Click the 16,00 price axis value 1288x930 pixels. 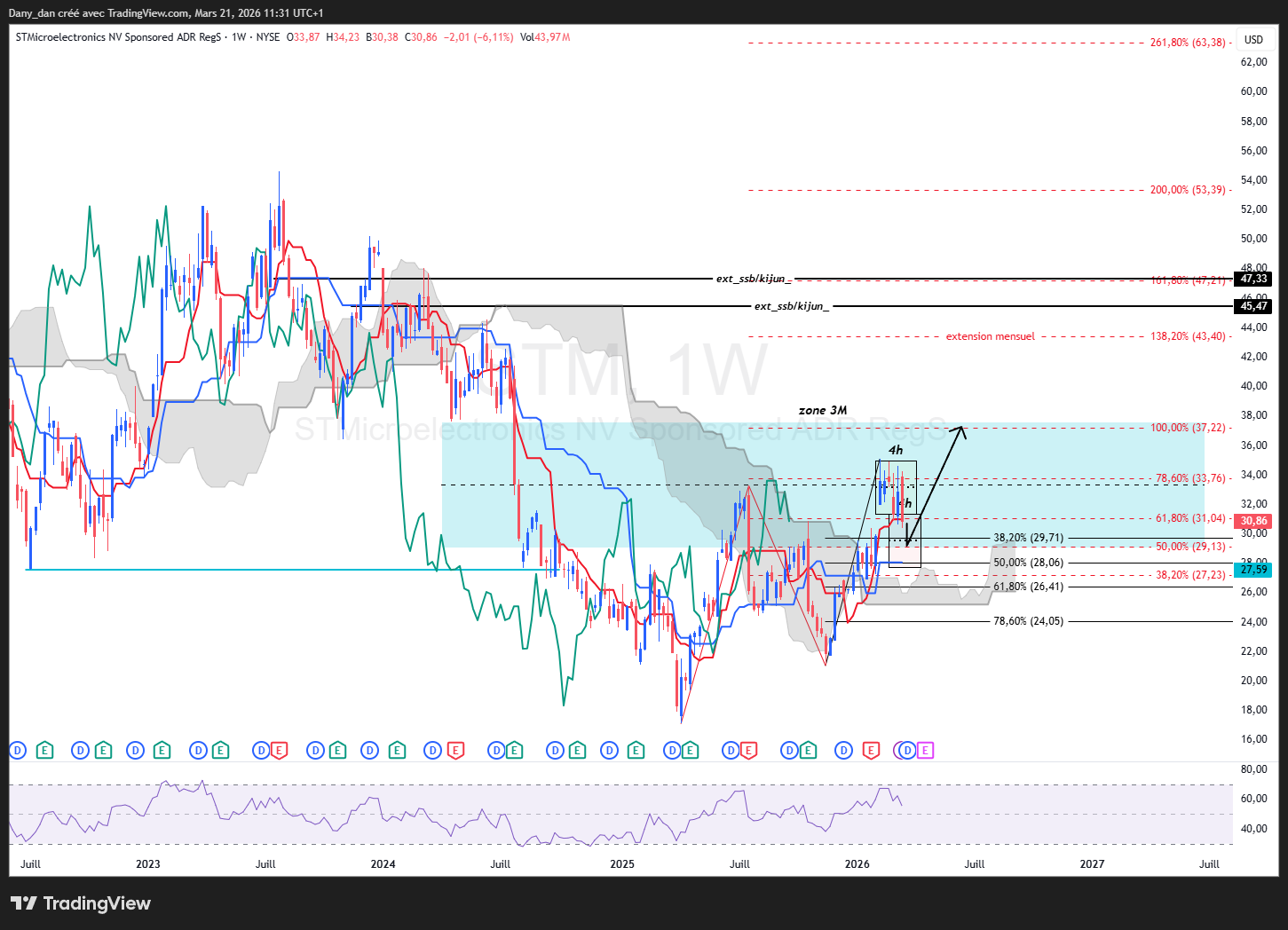point(1253,739)
